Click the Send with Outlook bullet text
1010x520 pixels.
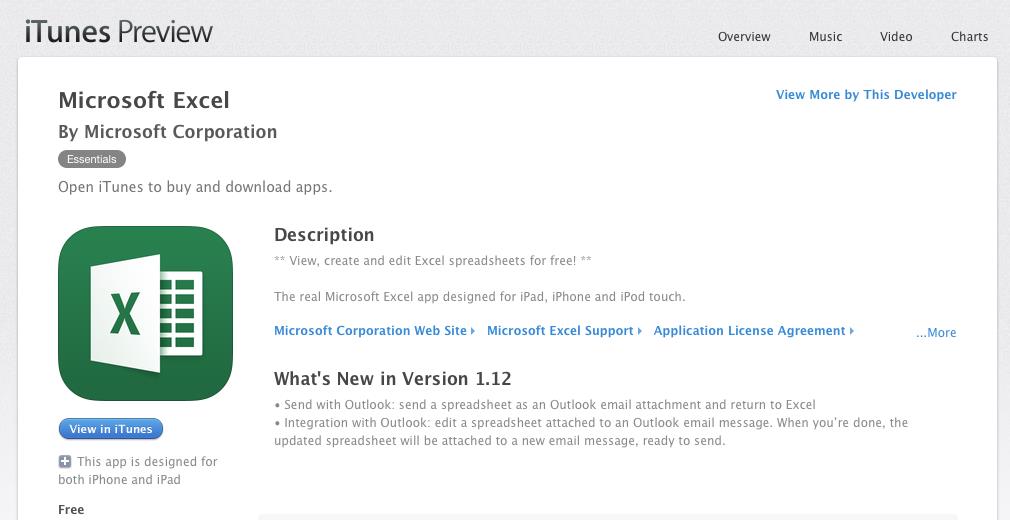(x=545, y=405)
